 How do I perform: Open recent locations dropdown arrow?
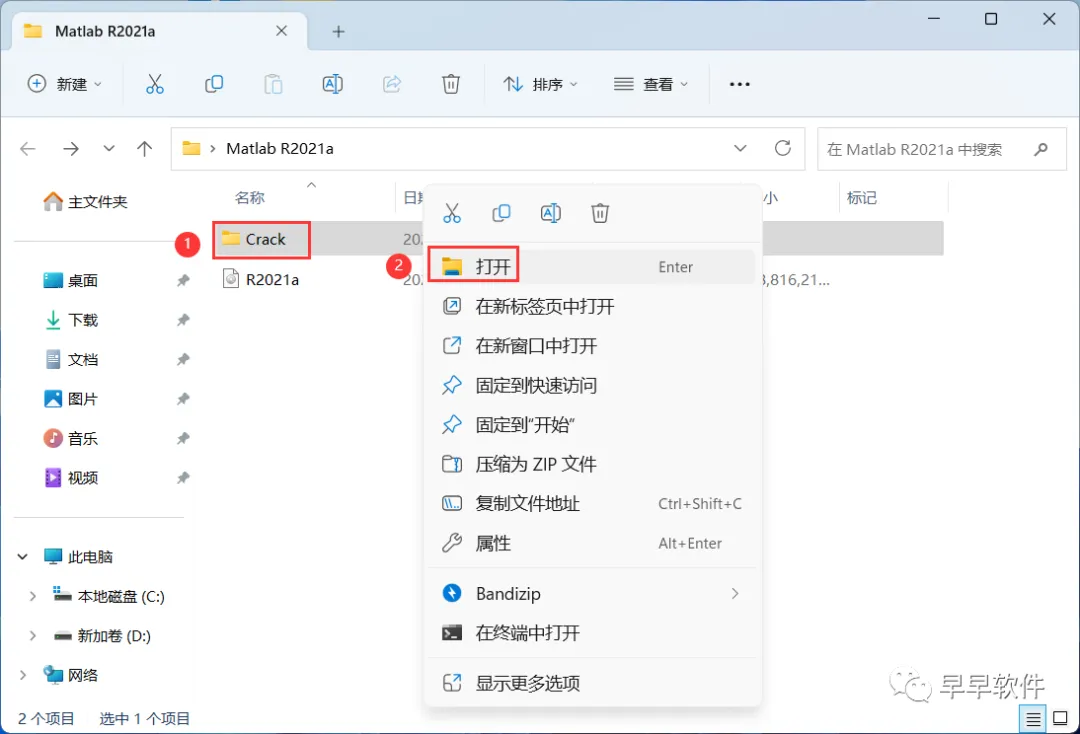pos(109,149)
